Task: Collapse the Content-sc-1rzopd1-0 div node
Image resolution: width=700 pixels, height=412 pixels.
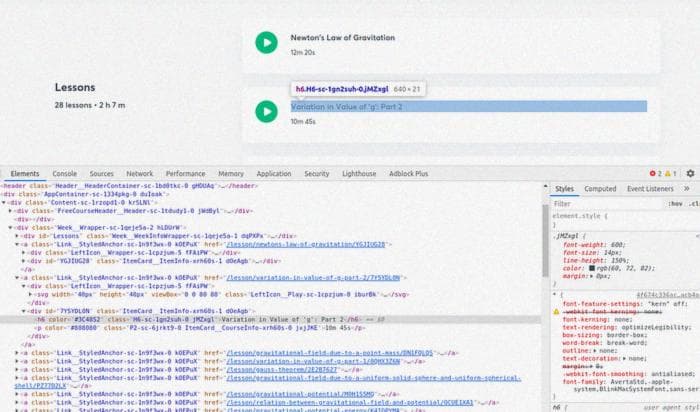Action: tap(4, 203)
